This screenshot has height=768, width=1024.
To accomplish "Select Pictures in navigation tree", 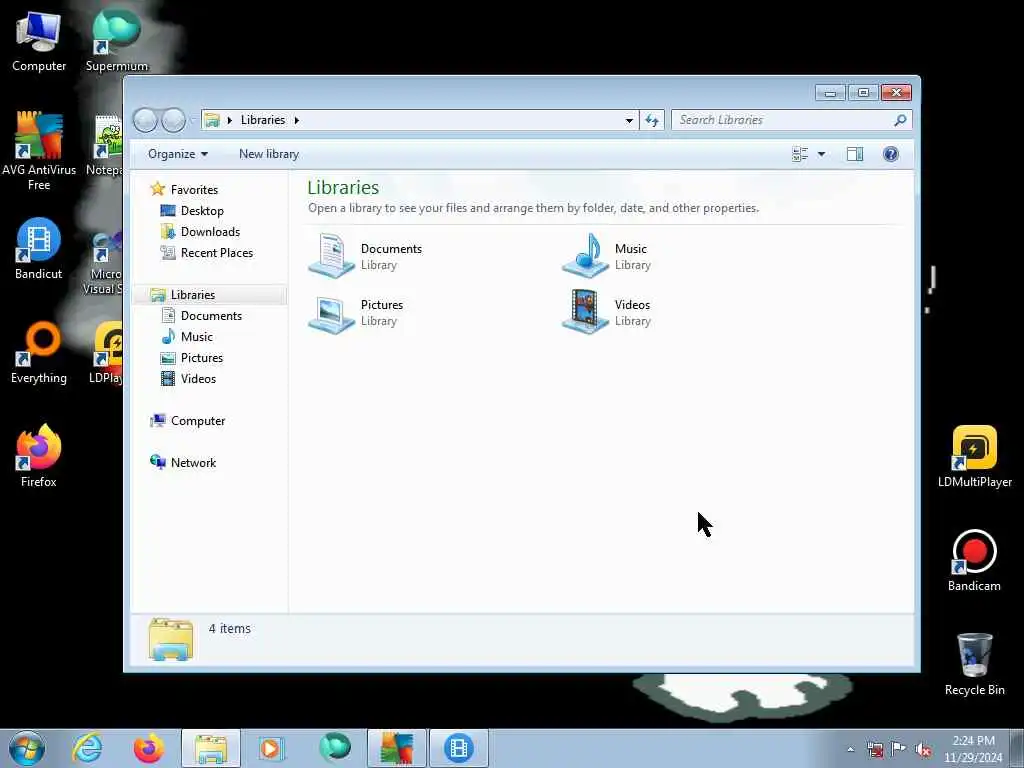I will [193, 358].
